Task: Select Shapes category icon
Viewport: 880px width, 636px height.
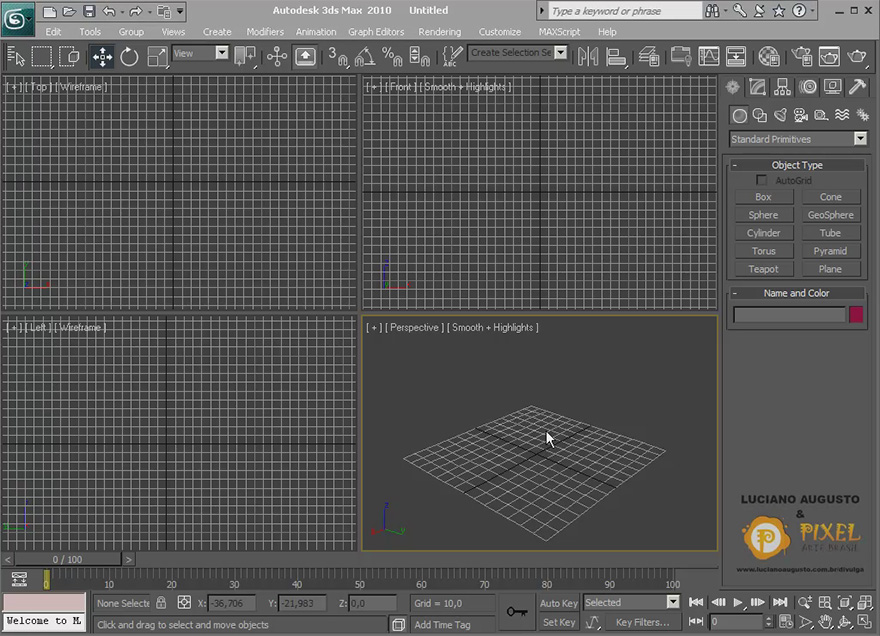Action: pos(760,115)
